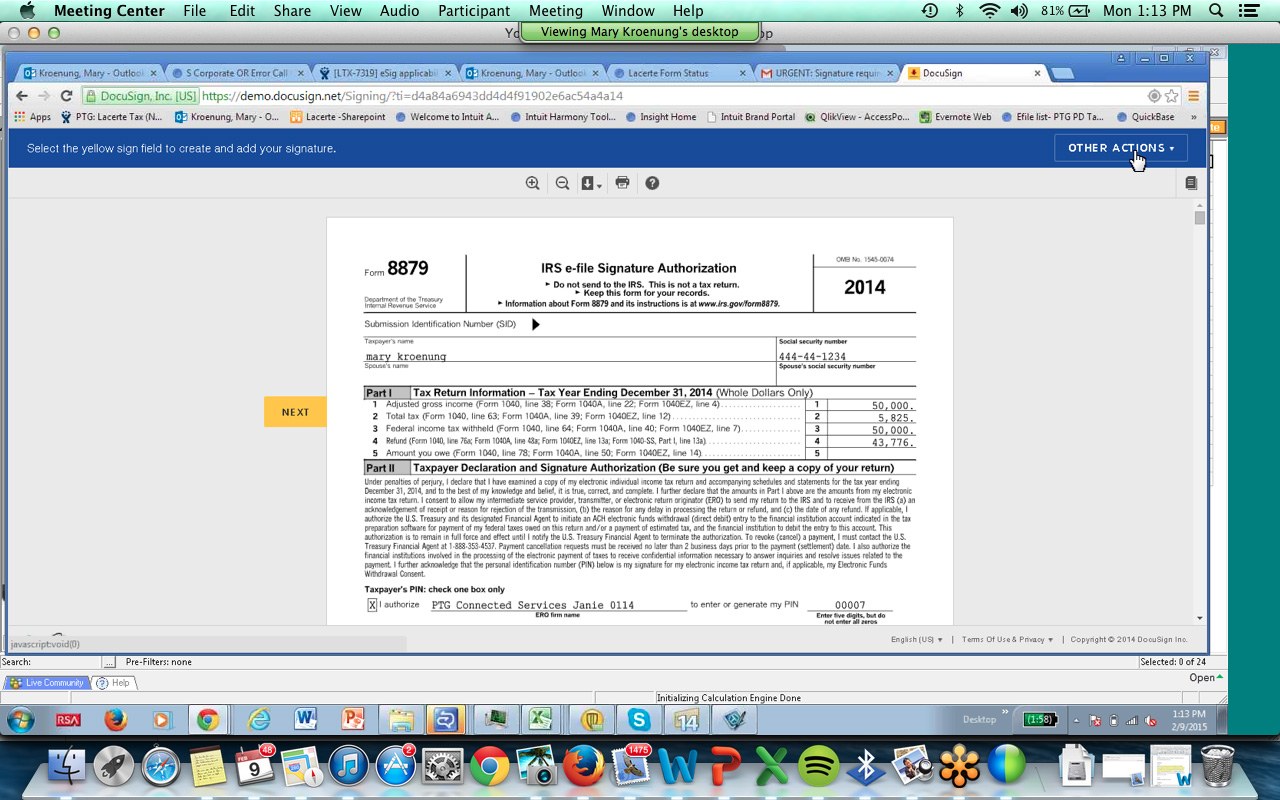The height and width of the screenshot is (800, 1280).
Task: Open DocuSign help with the question mark icon
Action: 652,183
